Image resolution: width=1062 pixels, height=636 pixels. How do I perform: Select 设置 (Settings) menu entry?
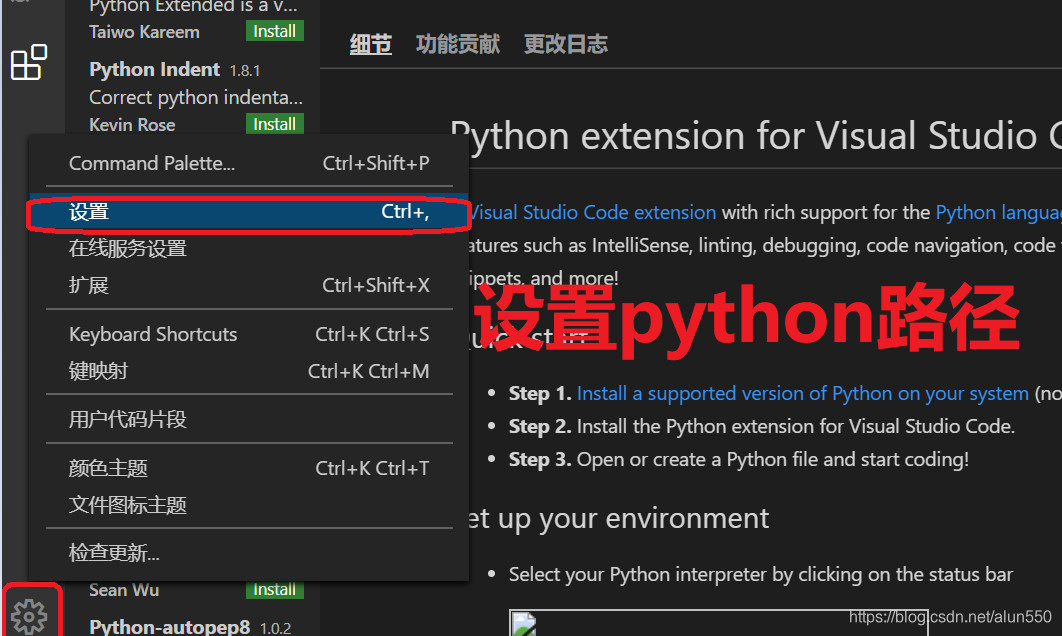249,212
